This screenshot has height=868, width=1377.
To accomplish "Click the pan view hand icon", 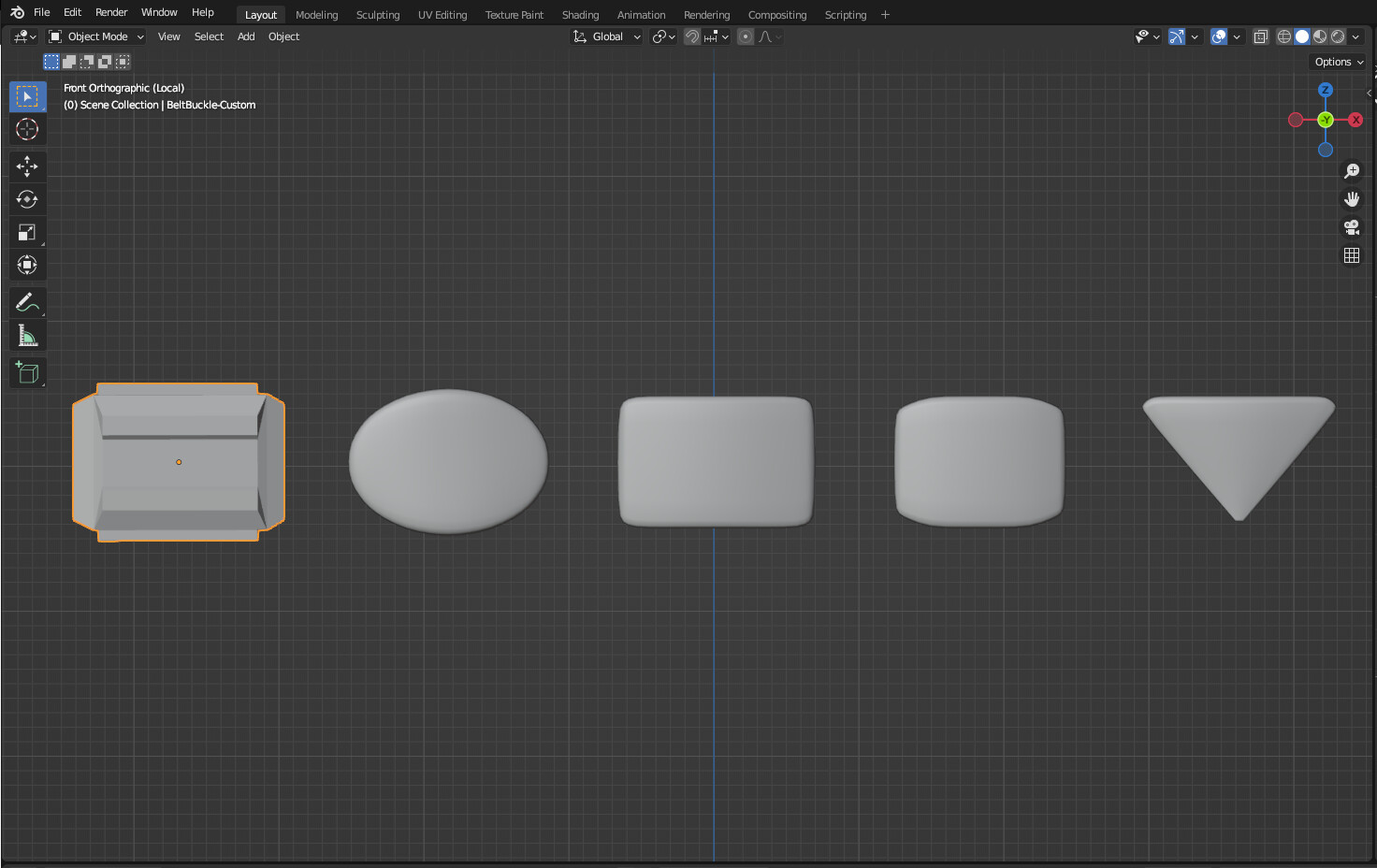I will [x=1352, y=199].
